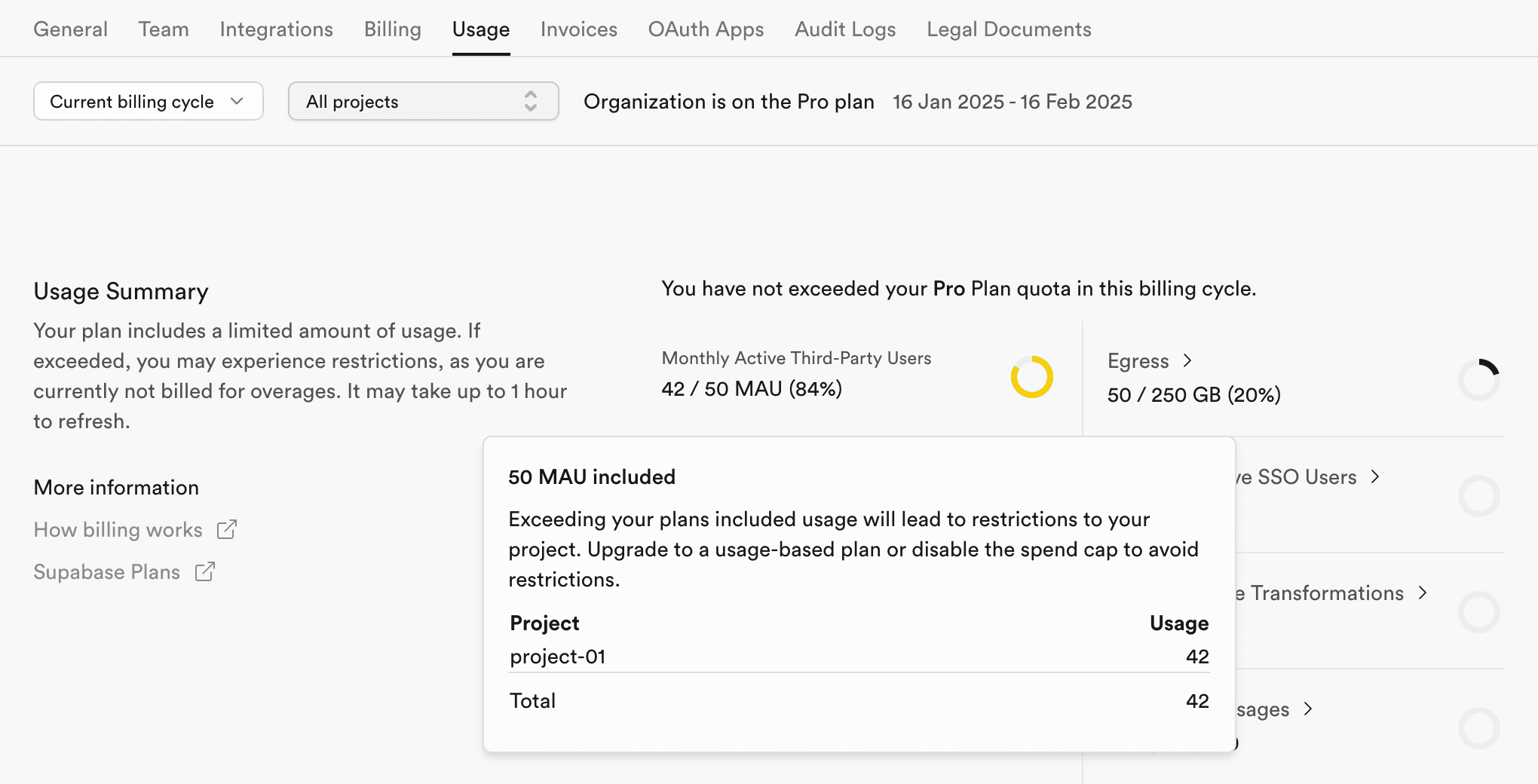Open the Invoices tab
The width and height of the screenshot is (1538, 784).
pos(578,29)
